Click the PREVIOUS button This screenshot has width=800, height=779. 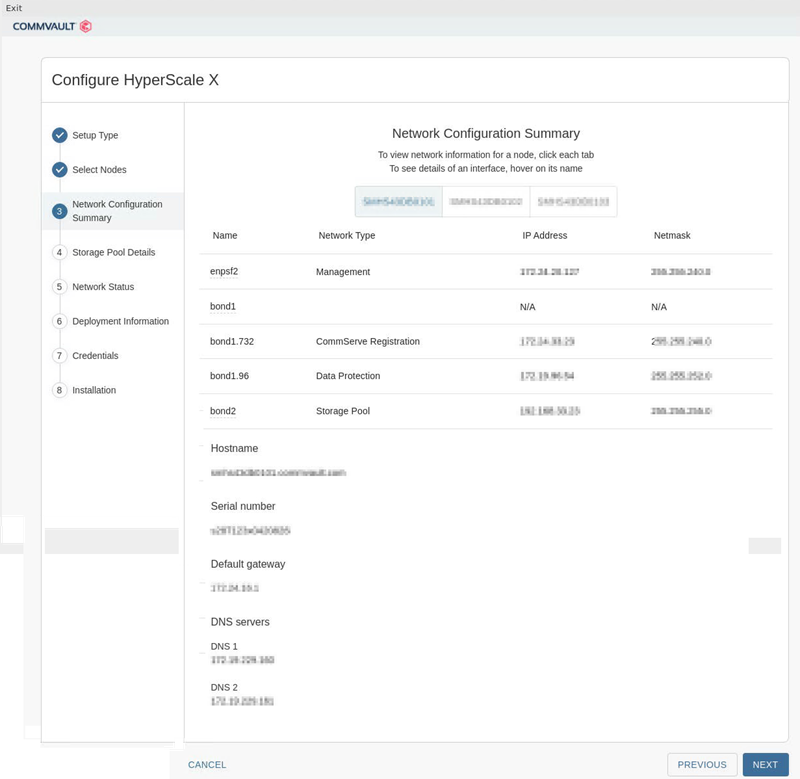tap(702, 764)
